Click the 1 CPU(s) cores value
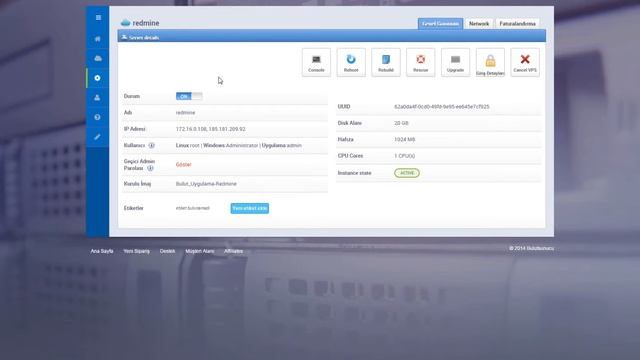The height and width of the screenshot is (360, 640). pyautogui.click(x=404, y=156)
